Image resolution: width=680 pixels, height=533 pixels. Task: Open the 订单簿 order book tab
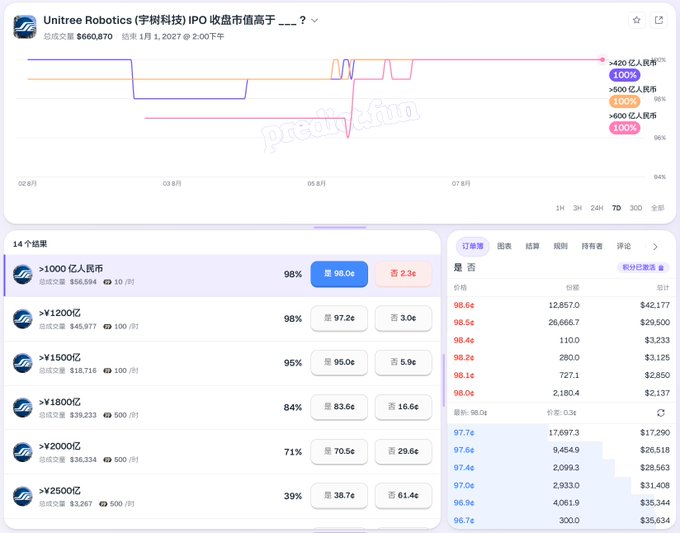pos(472,246)
